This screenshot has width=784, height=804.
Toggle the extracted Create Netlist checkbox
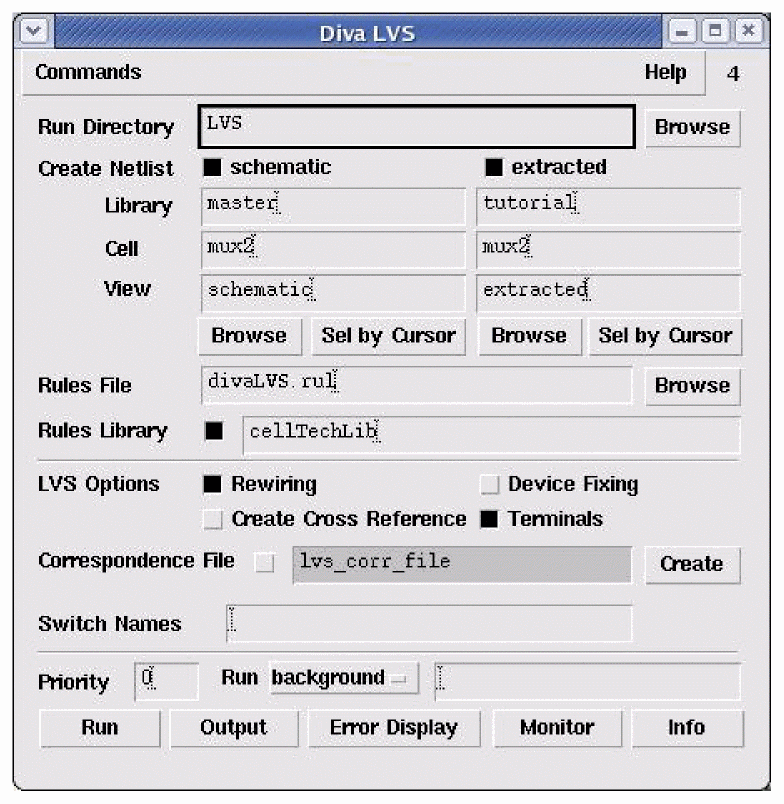[x=494, y=167]
